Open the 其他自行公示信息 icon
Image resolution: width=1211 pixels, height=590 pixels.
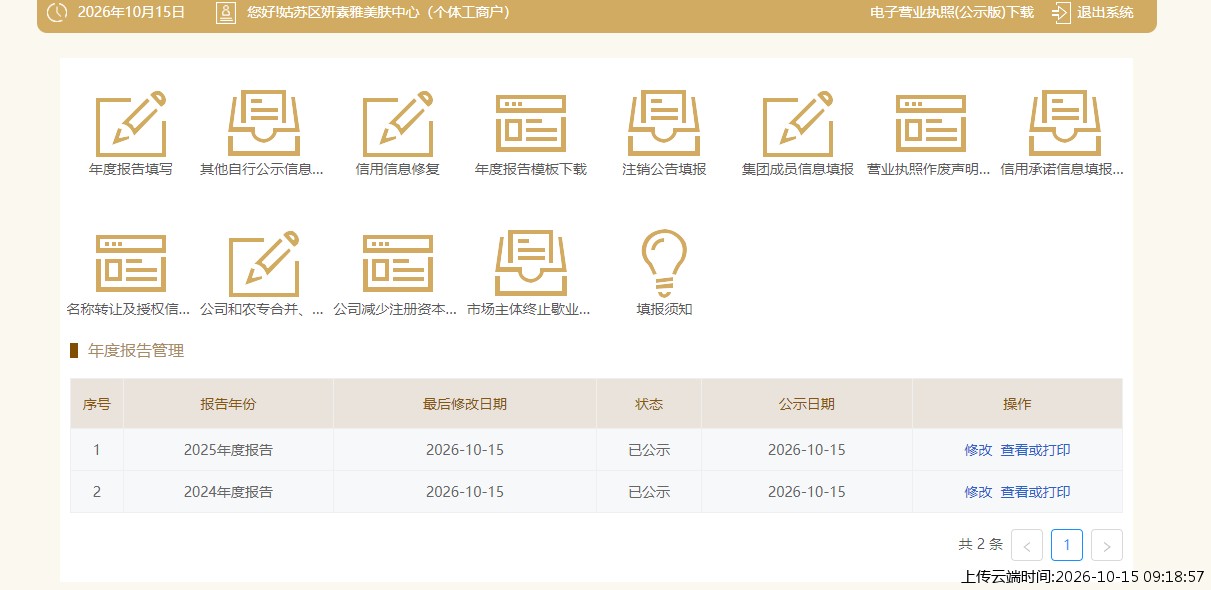tap(264, 124)
